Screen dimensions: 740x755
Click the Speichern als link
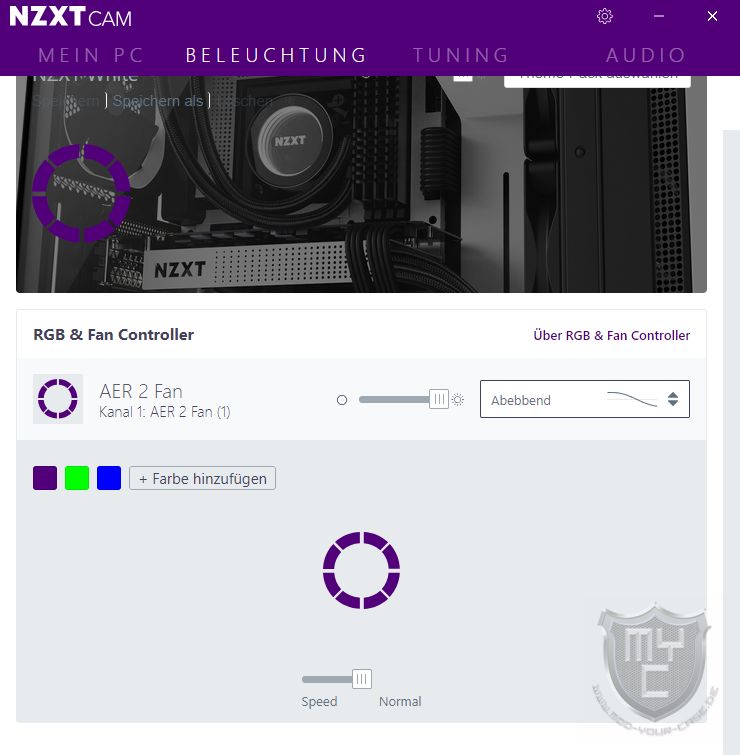[x=157, y=101]
